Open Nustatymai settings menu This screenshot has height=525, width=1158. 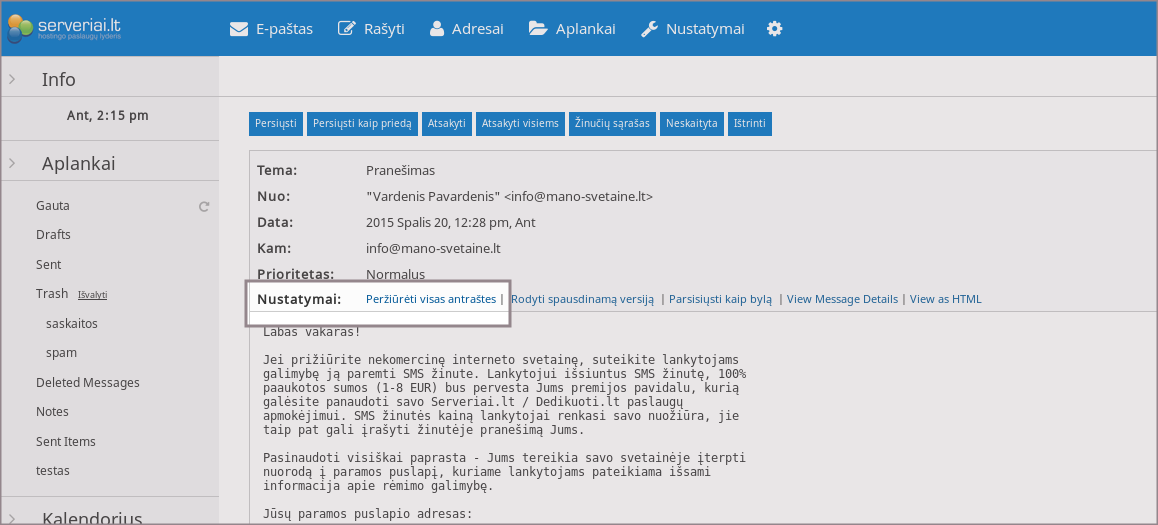coord(692,29)
